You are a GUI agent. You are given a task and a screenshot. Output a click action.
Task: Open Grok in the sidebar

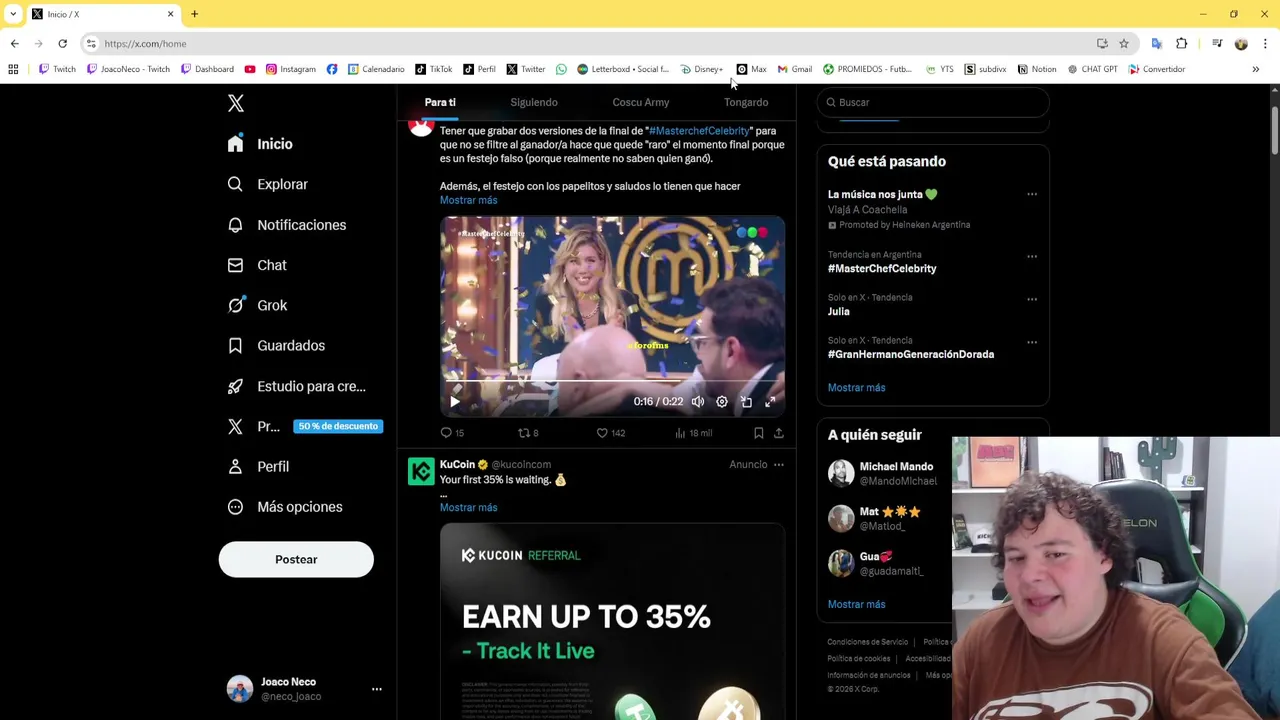tap(257, 305)
